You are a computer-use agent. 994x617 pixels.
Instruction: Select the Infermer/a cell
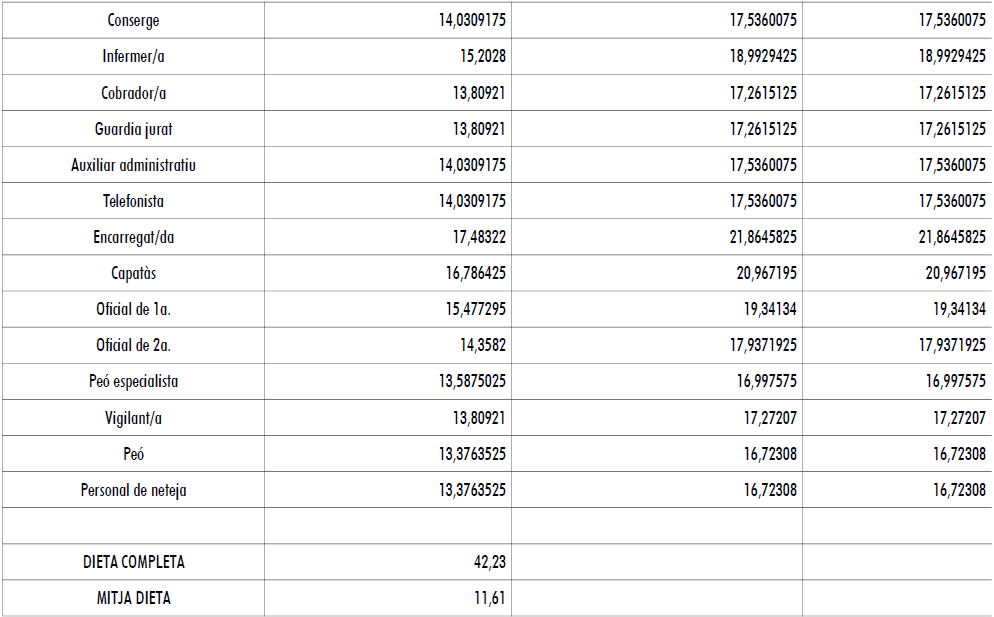pyautogui.click(x=133, y=56)
